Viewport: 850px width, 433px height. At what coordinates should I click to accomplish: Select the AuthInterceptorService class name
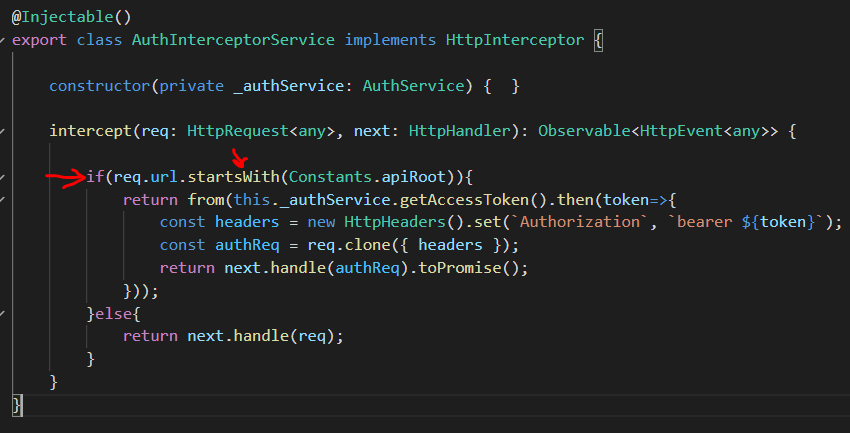233,40
